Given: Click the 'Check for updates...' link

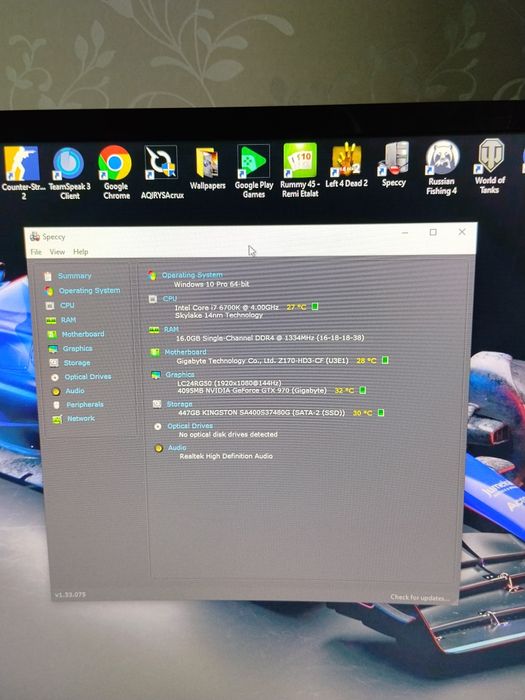Looking at the screenshot, I should point(420,597).
